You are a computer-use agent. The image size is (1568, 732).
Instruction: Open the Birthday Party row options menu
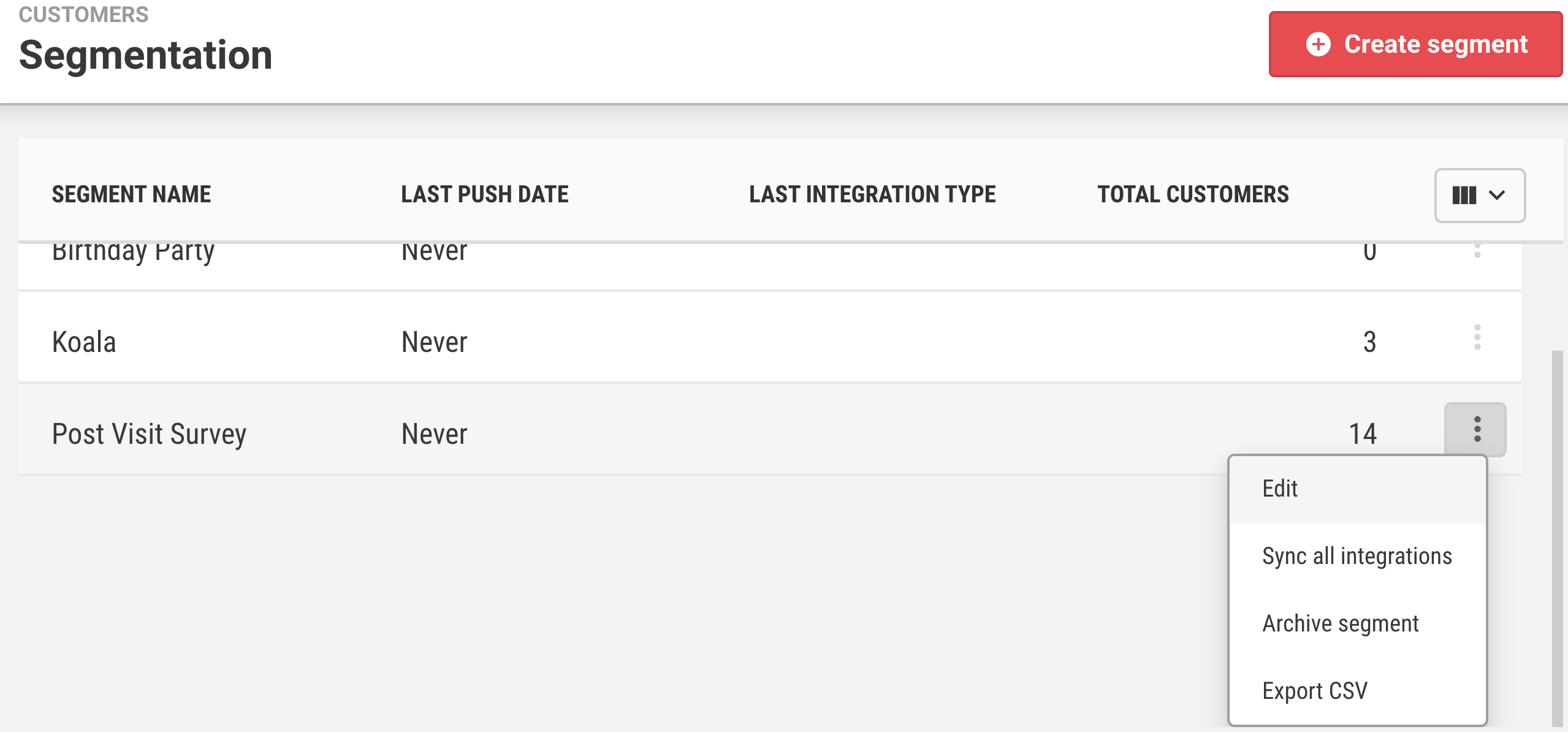[x=1477, y=251]
